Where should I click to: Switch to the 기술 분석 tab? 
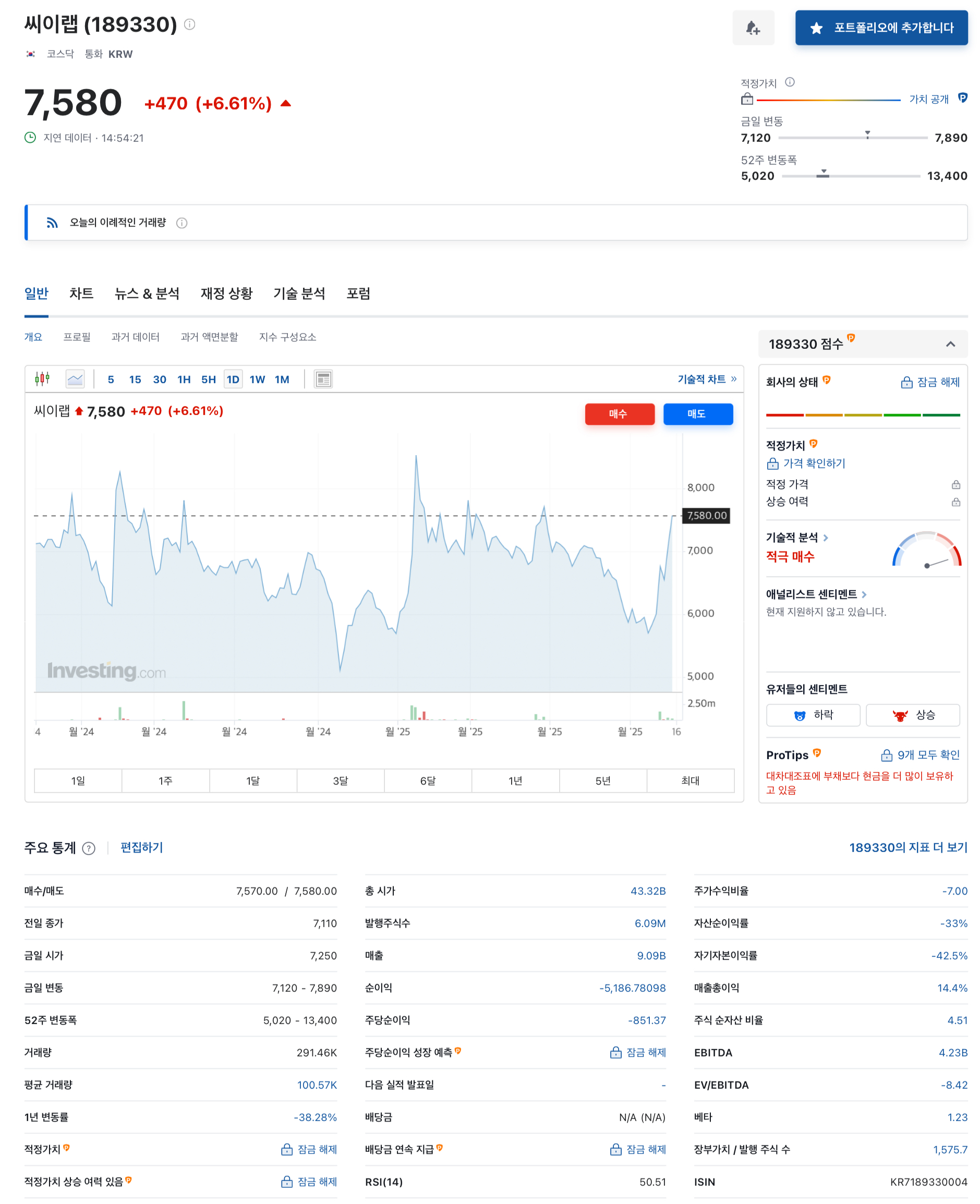(299, 294)
